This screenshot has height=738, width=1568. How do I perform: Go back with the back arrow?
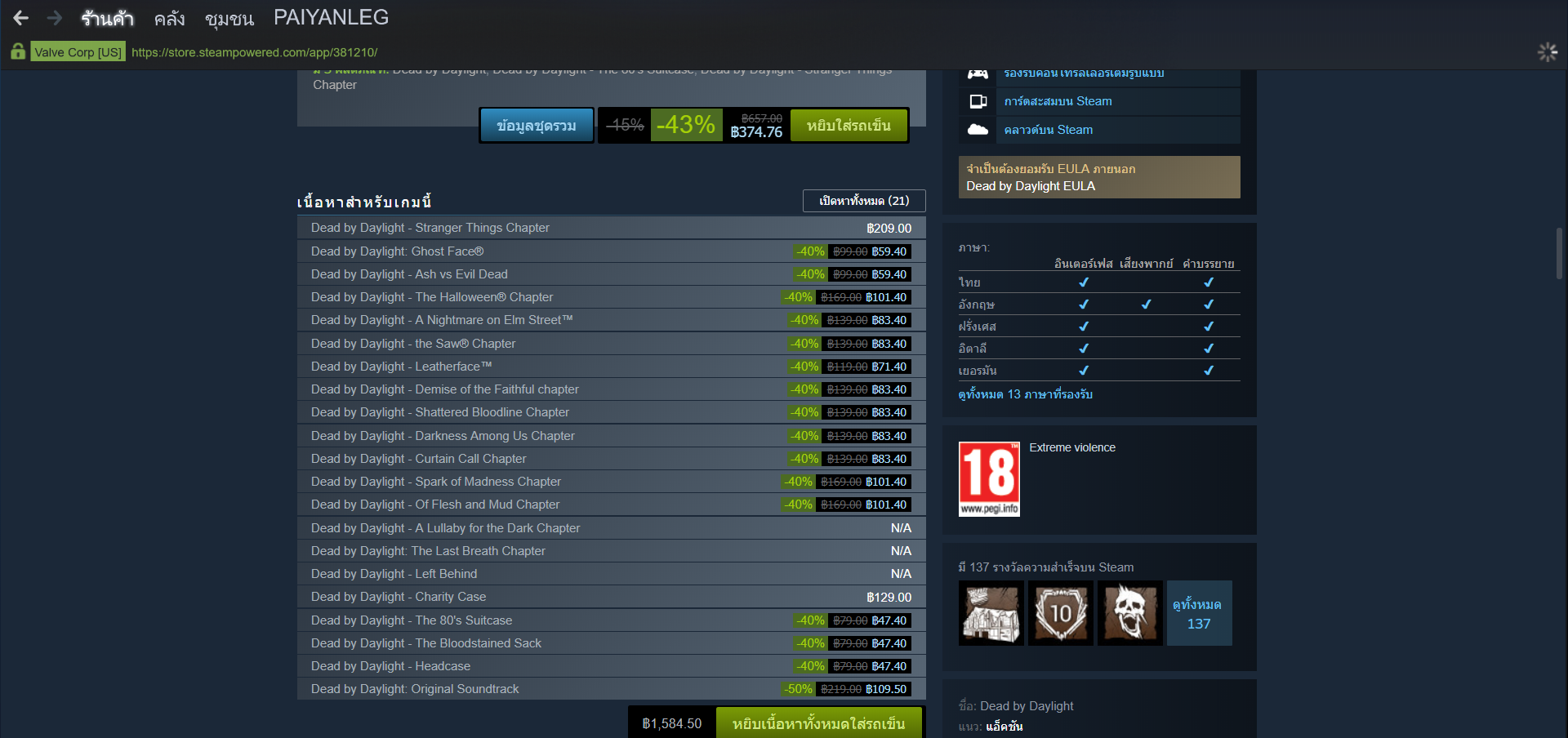21,18
